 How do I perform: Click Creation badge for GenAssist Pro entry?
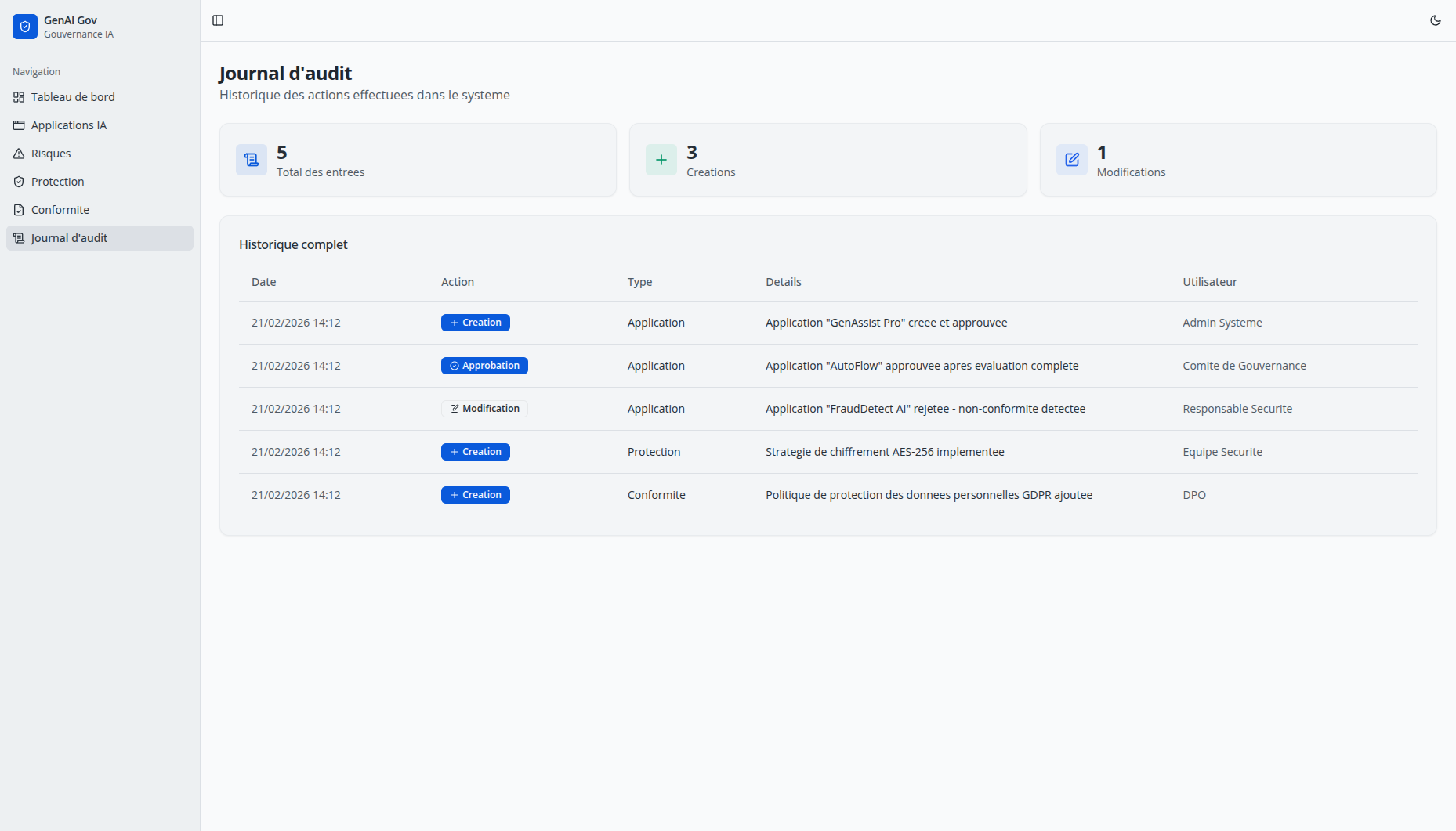pyautogui.click(x=475, y=323)
